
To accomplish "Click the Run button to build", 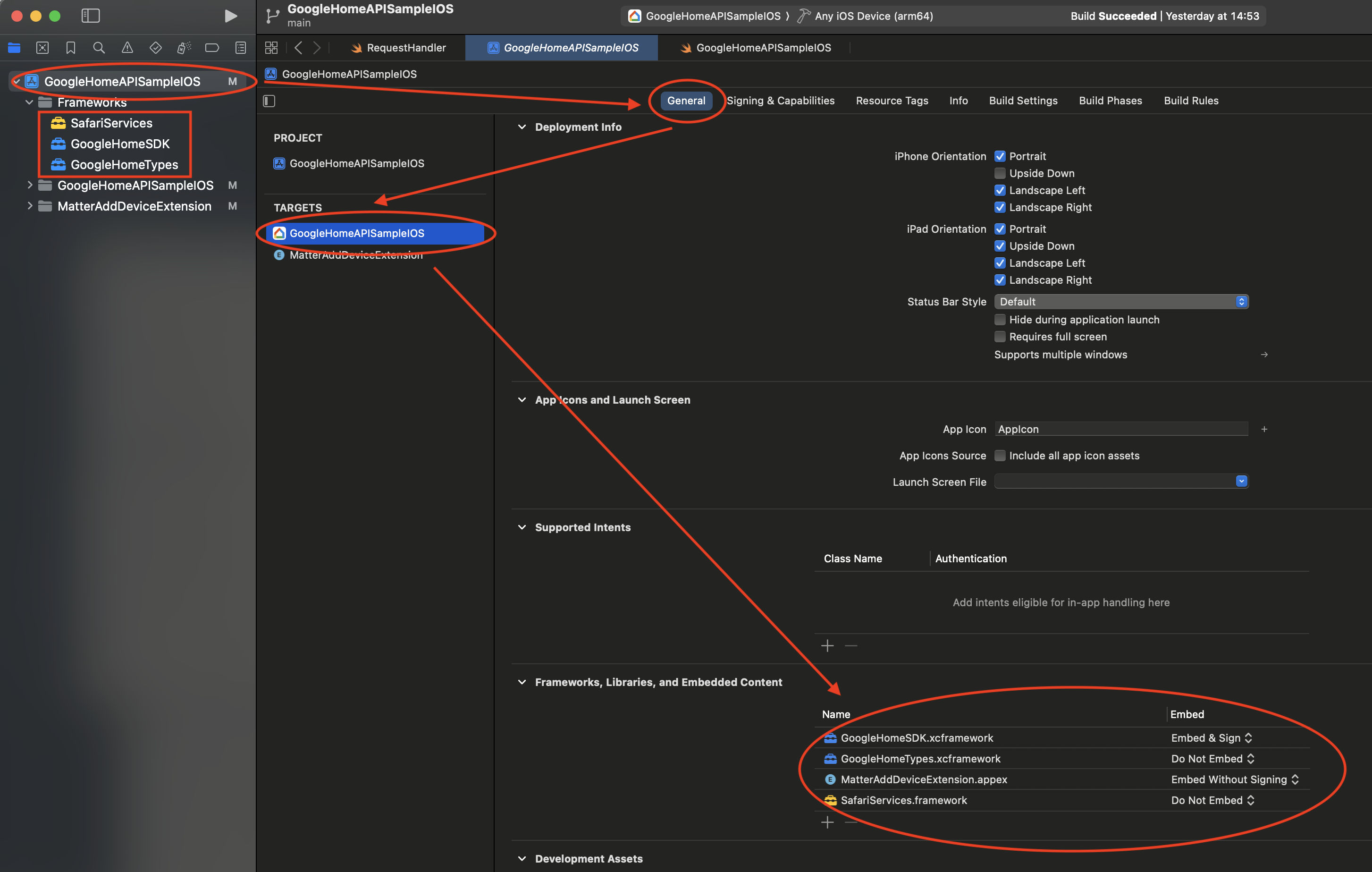I will click(x=230, y=16).
